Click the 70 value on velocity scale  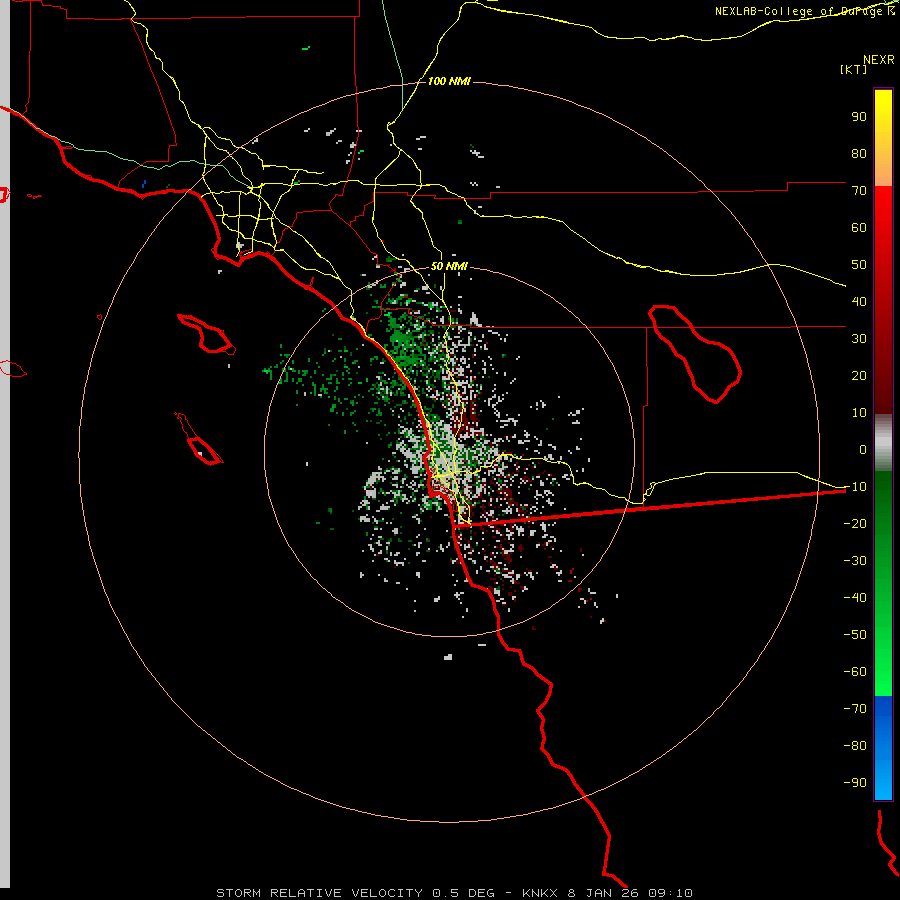(x=859, y=191)
